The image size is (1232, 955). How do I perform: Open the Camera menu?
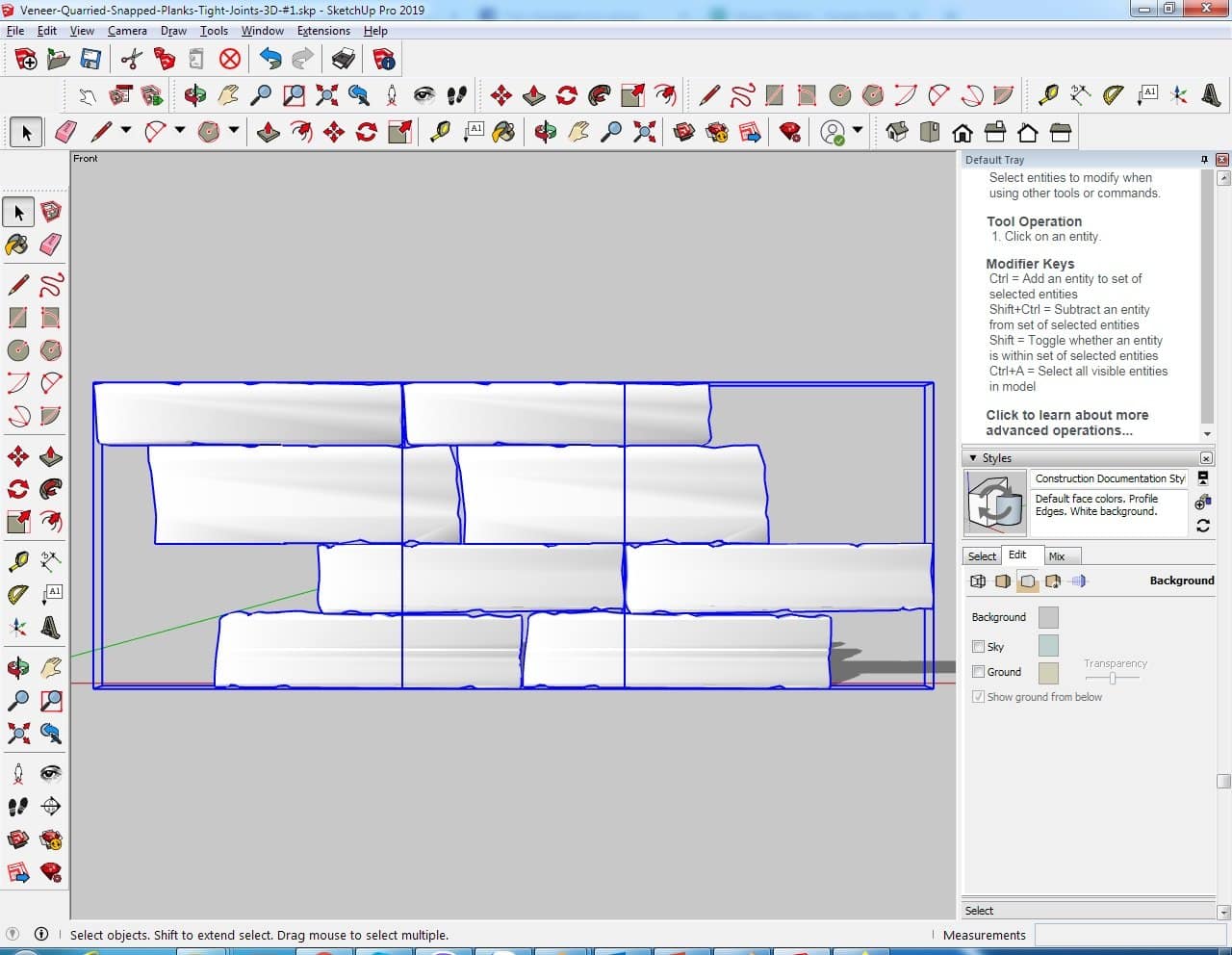point(127,31)
